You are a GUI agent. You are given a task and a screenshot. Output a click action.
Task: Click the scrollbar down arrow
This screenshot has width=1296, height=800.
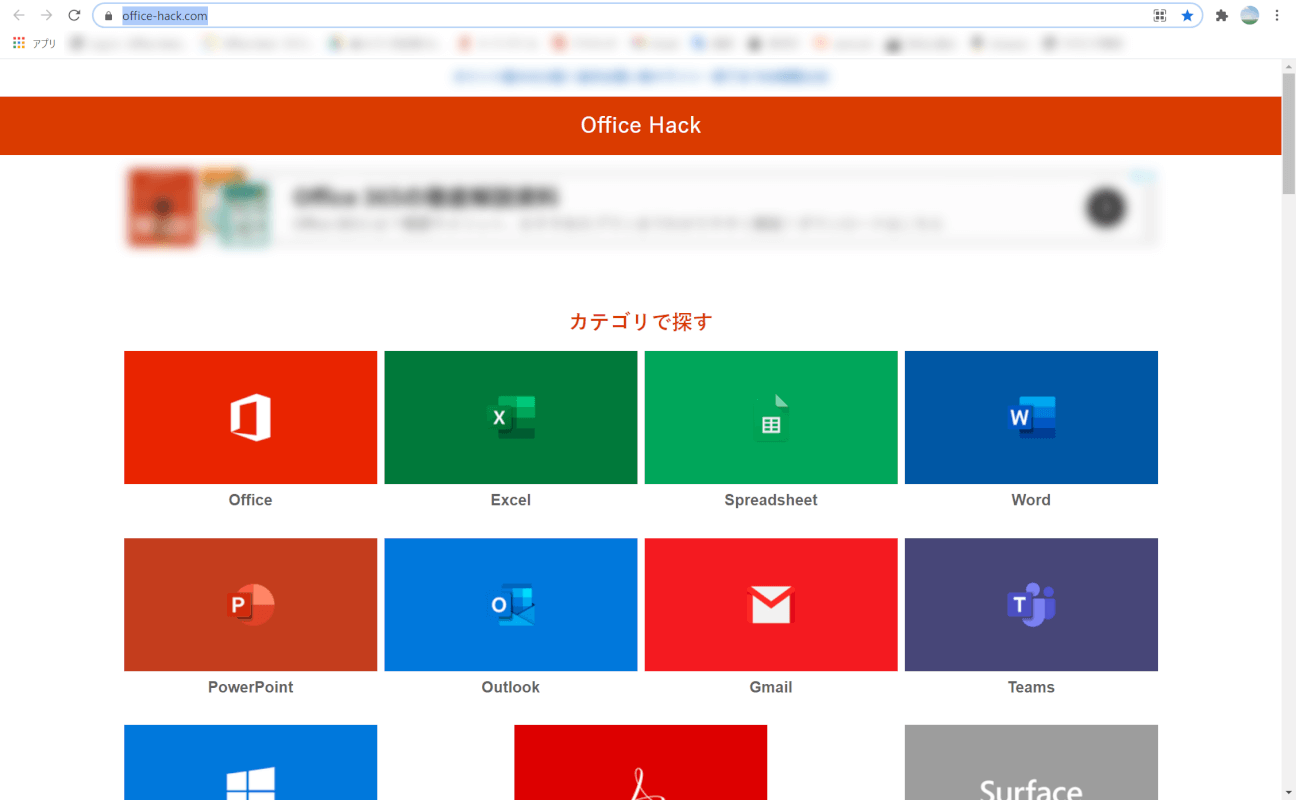pyautogui.click(x=1288, y=793)
